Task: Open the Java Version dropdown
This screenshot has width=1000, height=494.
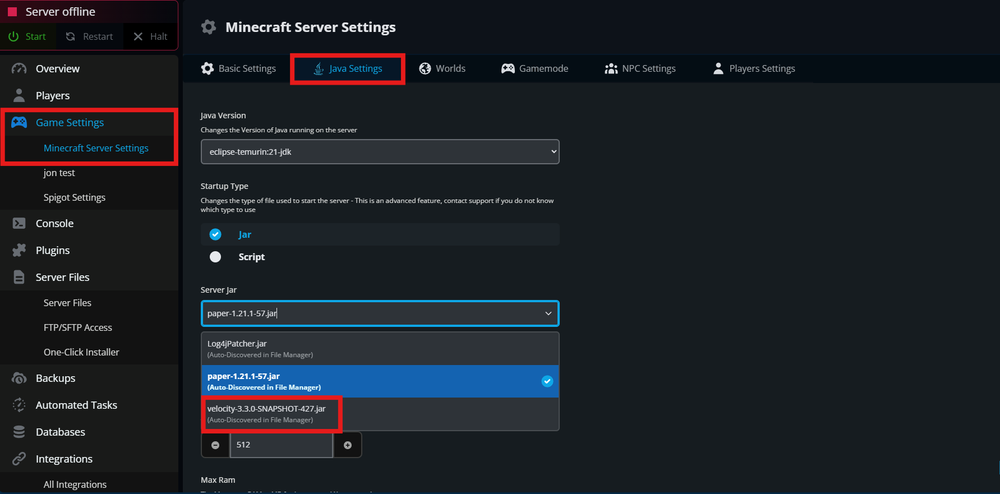Action: [379, 152]
